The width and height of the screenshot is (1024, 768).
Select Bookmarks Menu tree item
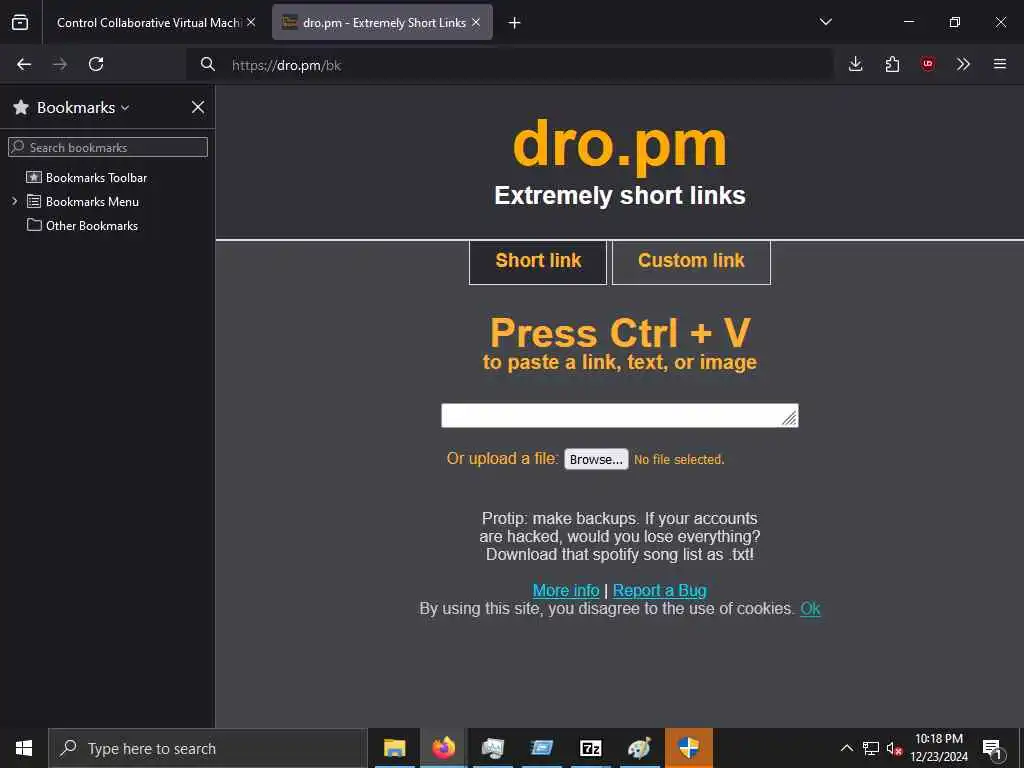(92, 202)
